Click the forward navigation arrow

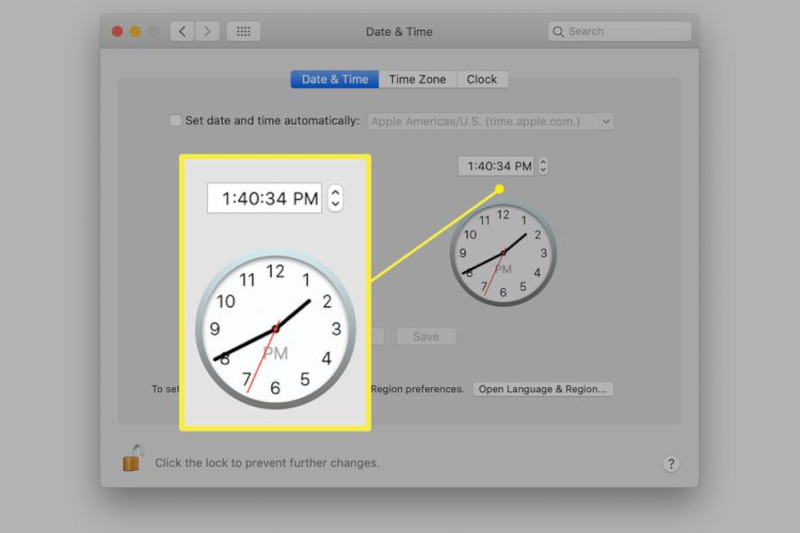[207, 32]
